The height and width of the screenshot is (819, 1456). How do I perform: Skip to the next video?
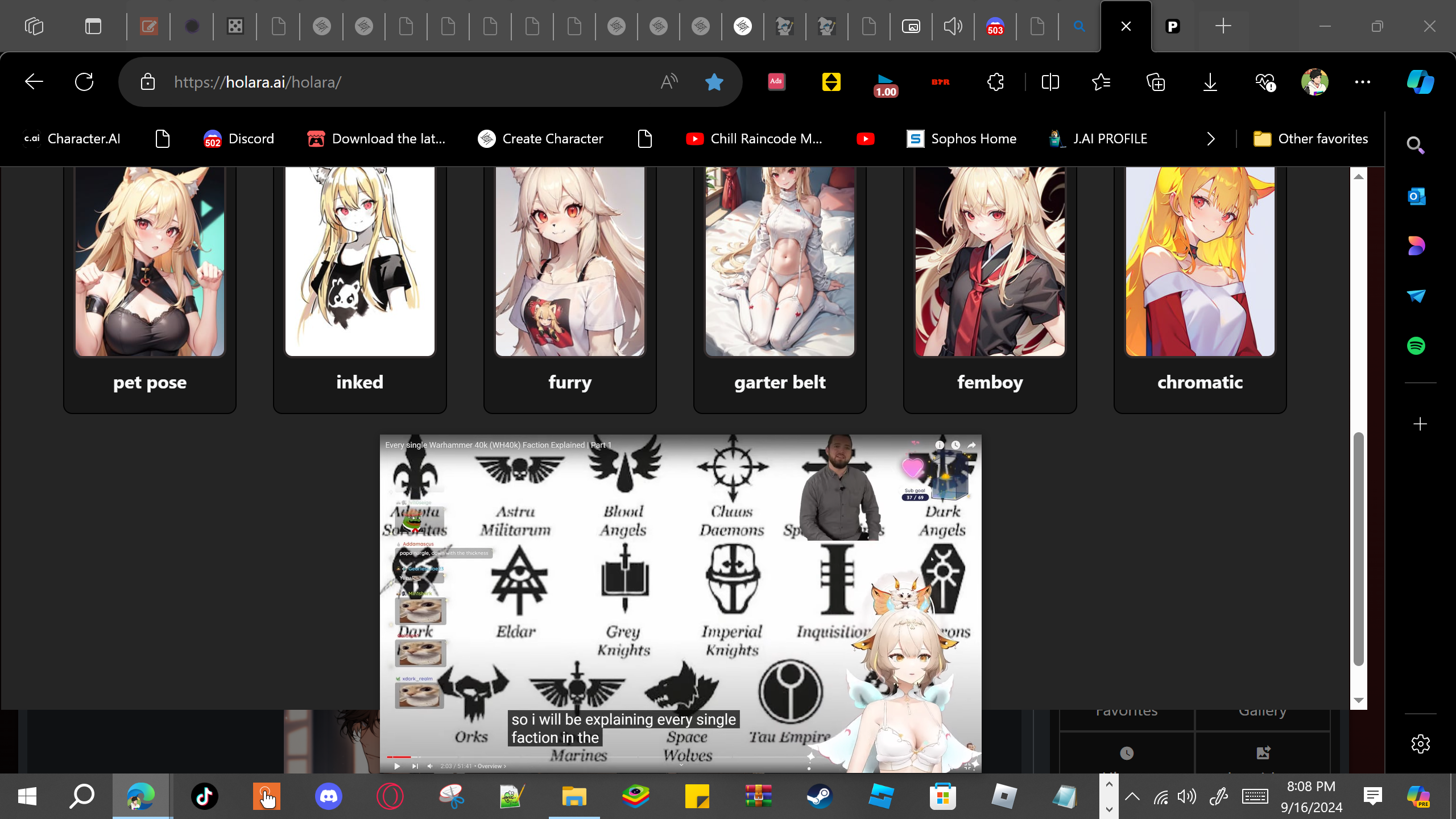[x=415, y=766]
